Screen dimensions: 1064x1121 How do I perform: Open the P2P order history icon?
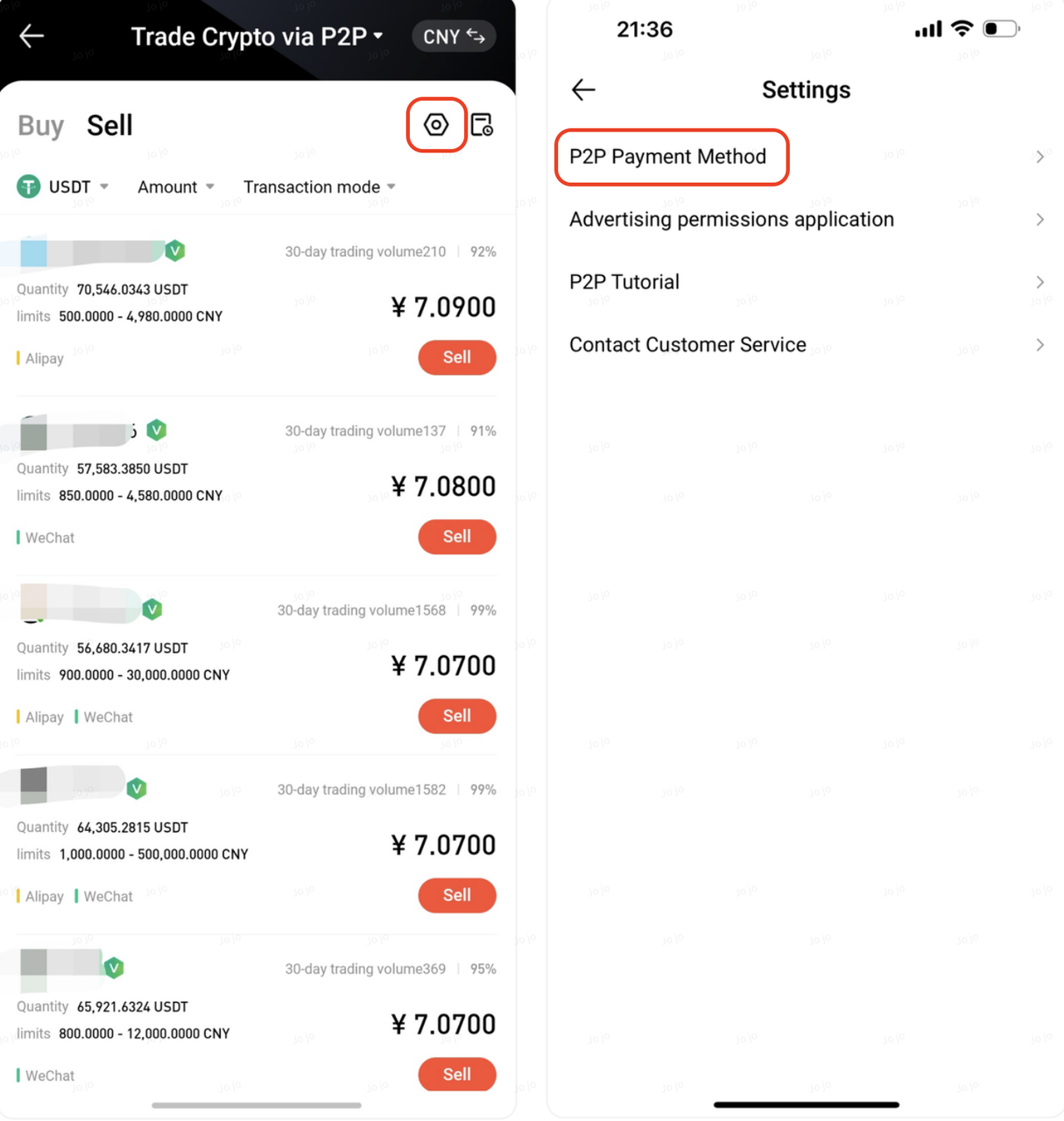[482, 125]
